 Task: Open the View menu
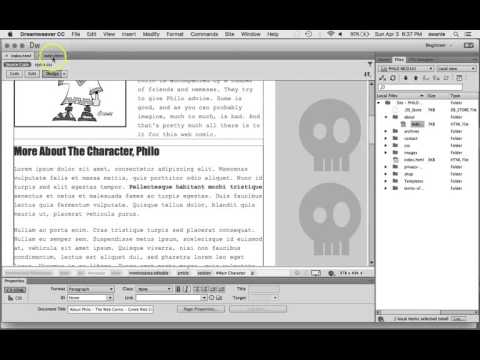pyautogui.click(x=109, y=34)
